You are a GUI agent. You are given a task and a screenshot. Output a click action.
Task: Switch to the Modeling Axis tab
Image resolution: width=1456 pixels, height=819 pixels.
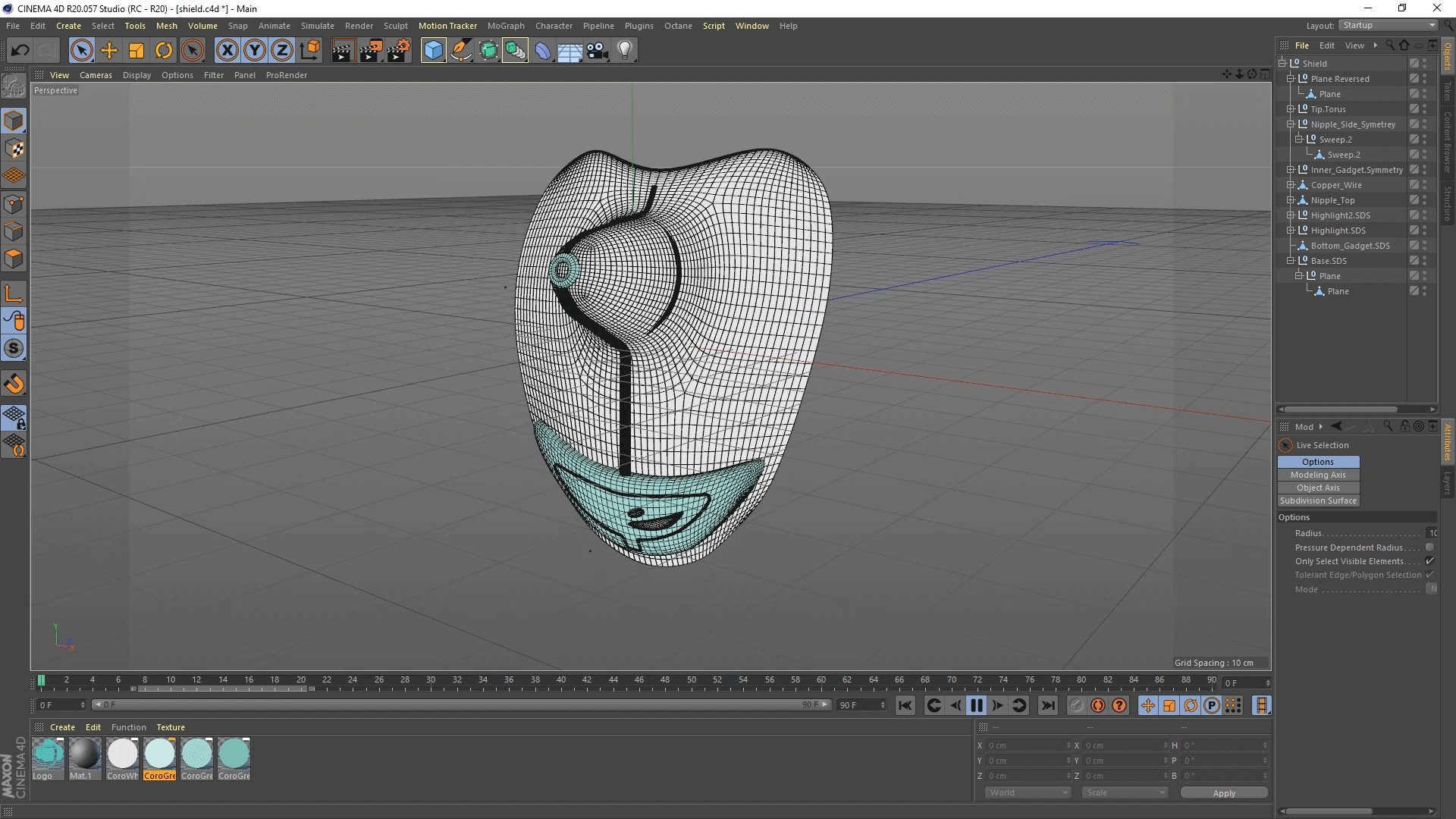tap(1318, 475)
